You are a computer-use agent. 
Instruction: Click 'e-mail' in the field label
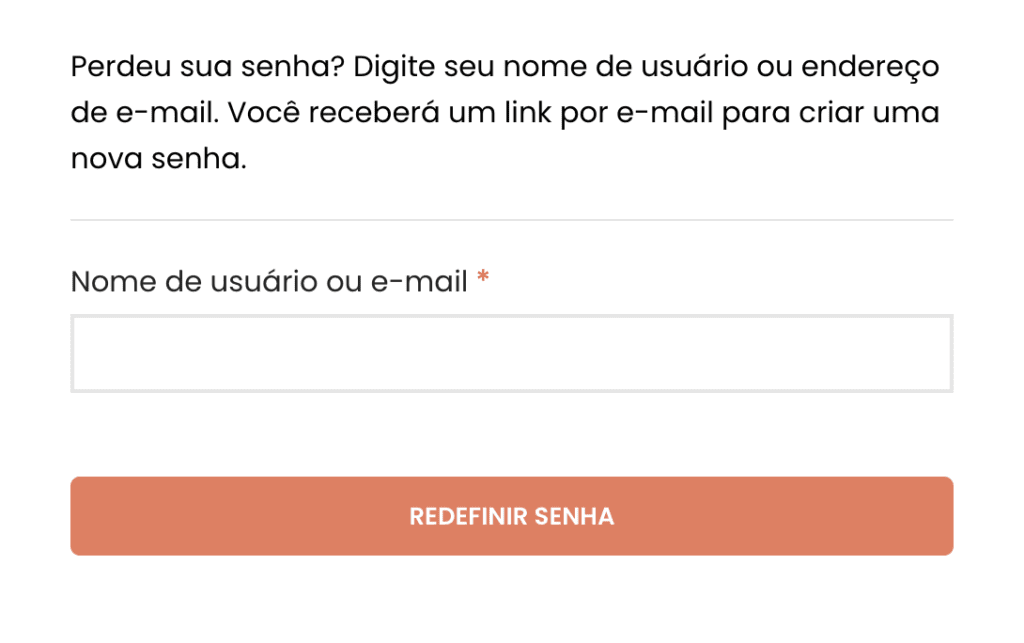tap(419, 282)
